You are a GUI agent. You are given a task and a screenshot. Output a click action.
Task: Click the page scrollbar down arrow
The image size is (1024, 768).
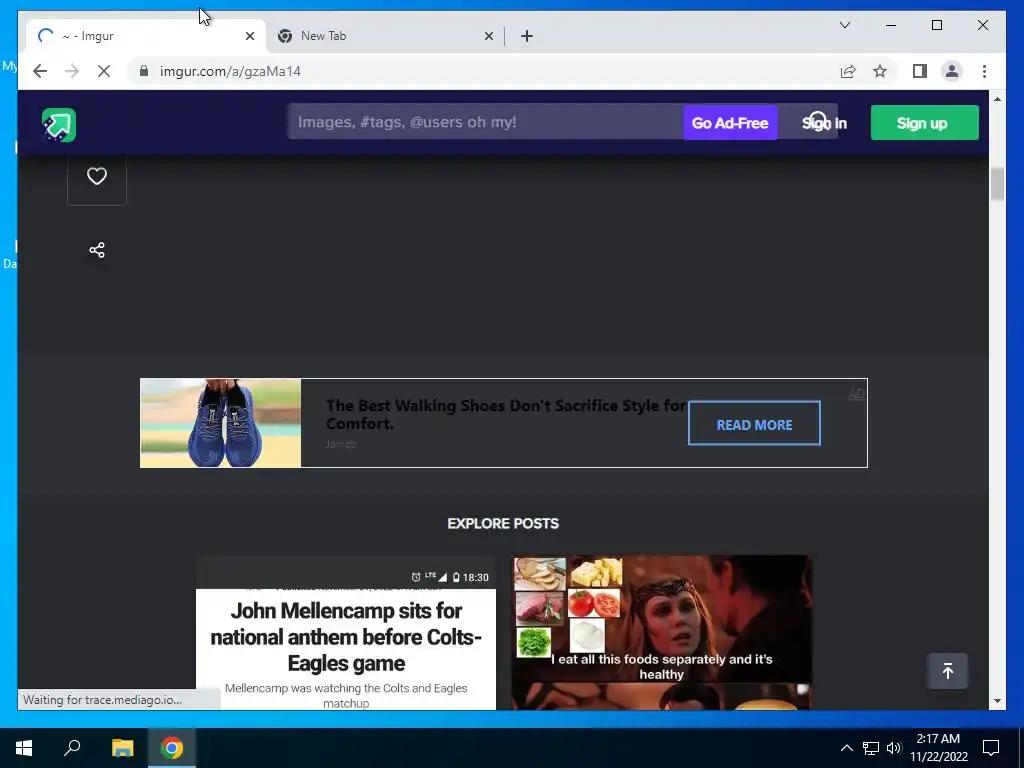tap(997, 701)
